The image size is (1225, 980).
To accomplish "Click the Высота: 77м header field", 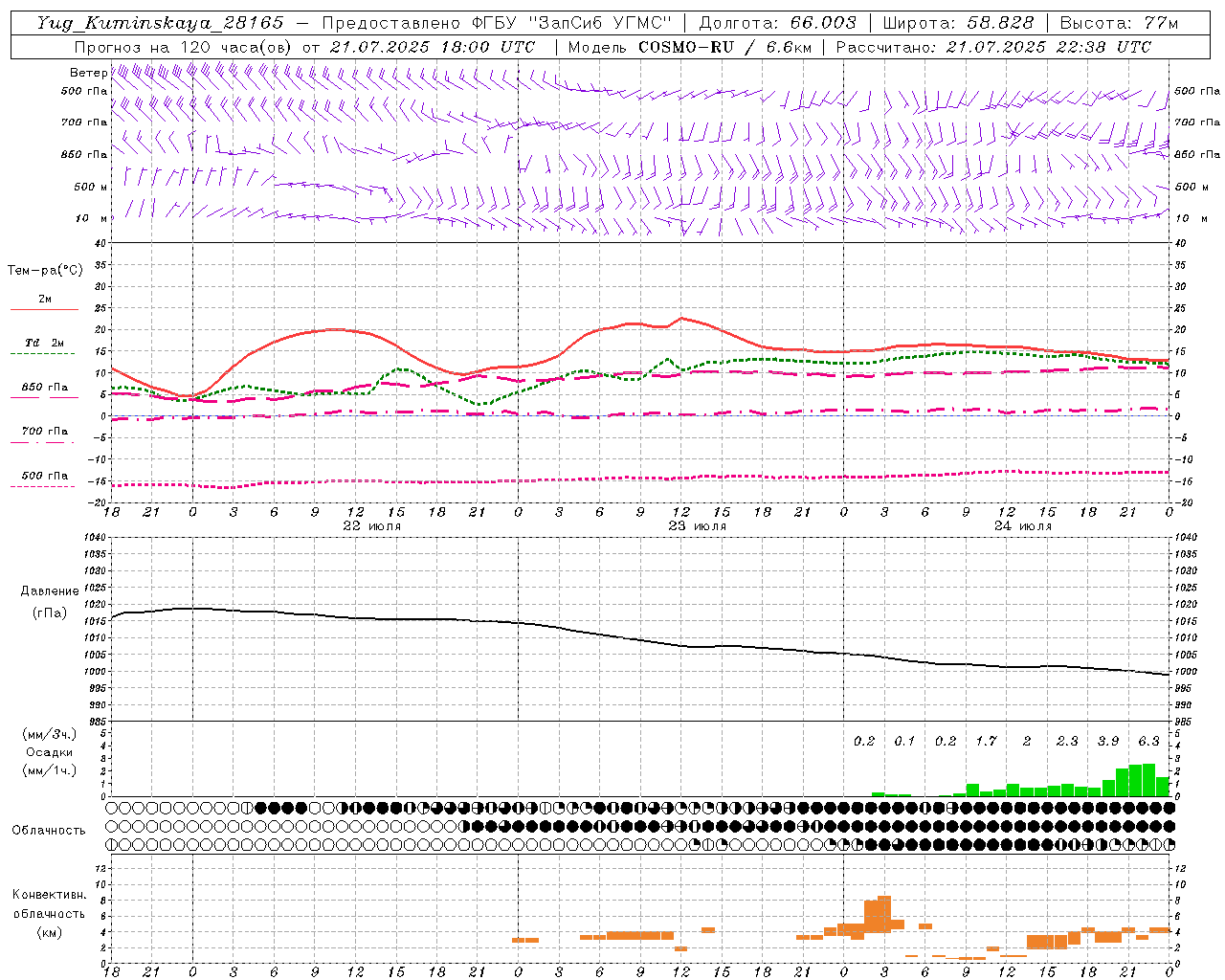I will click(1119, 23).
